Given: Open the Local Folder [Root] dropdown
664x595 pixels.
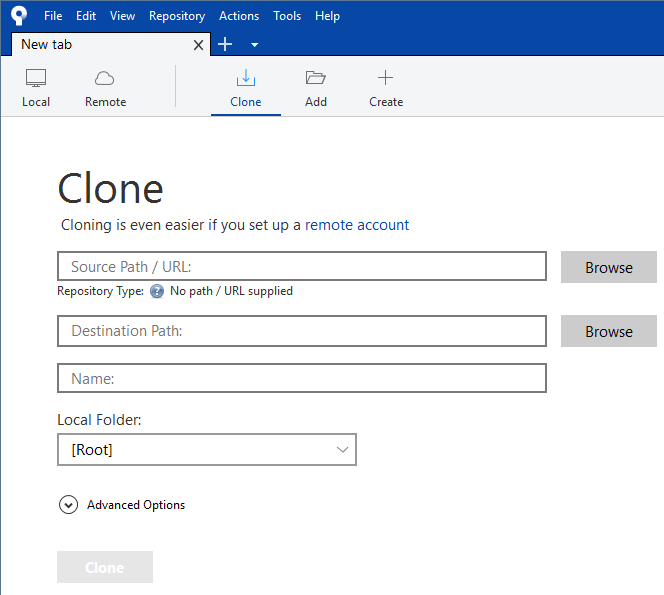Looking at the screenshot, I should 207,449.
